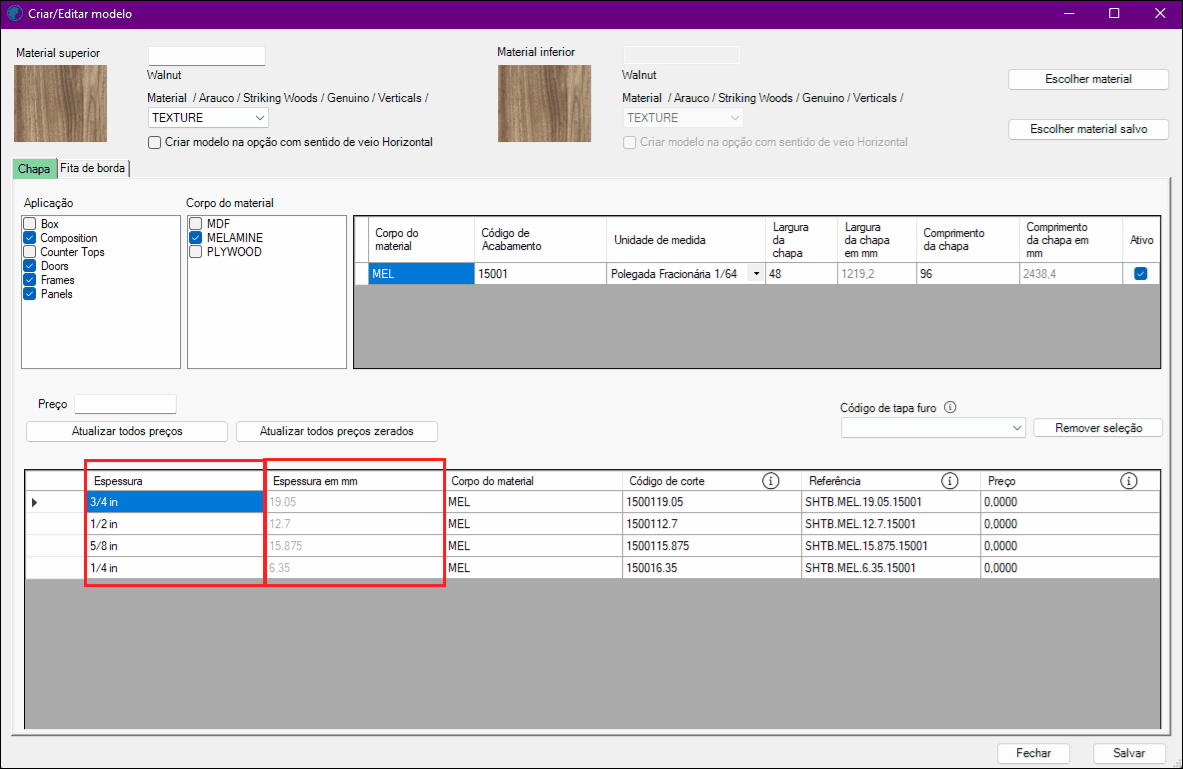Click the info icon in Referência header
Viewport: 1183px width, 769px height.
tap(949, 481)
